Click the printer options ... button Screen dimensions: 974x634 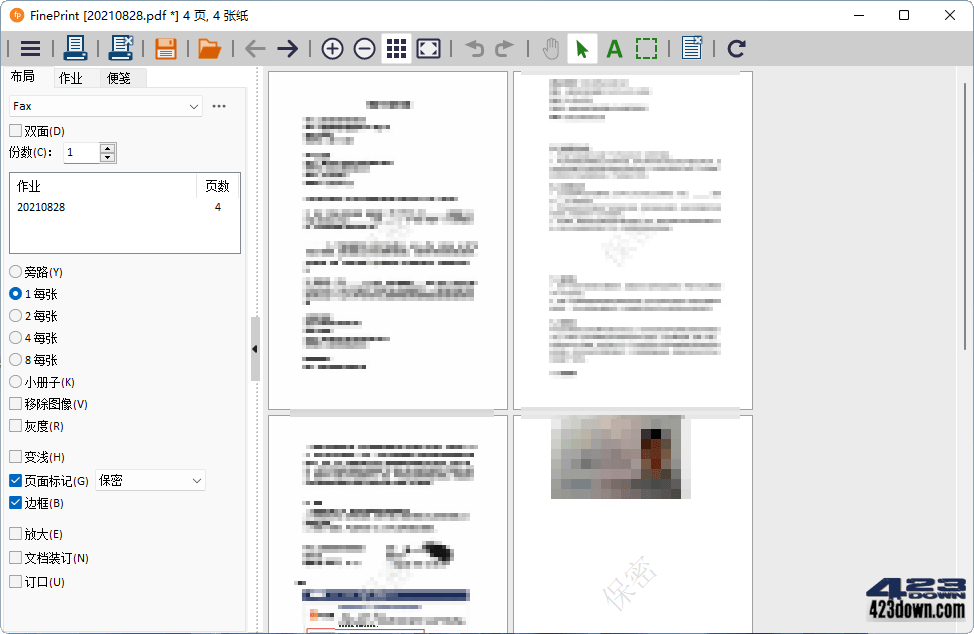pos(219,106)
